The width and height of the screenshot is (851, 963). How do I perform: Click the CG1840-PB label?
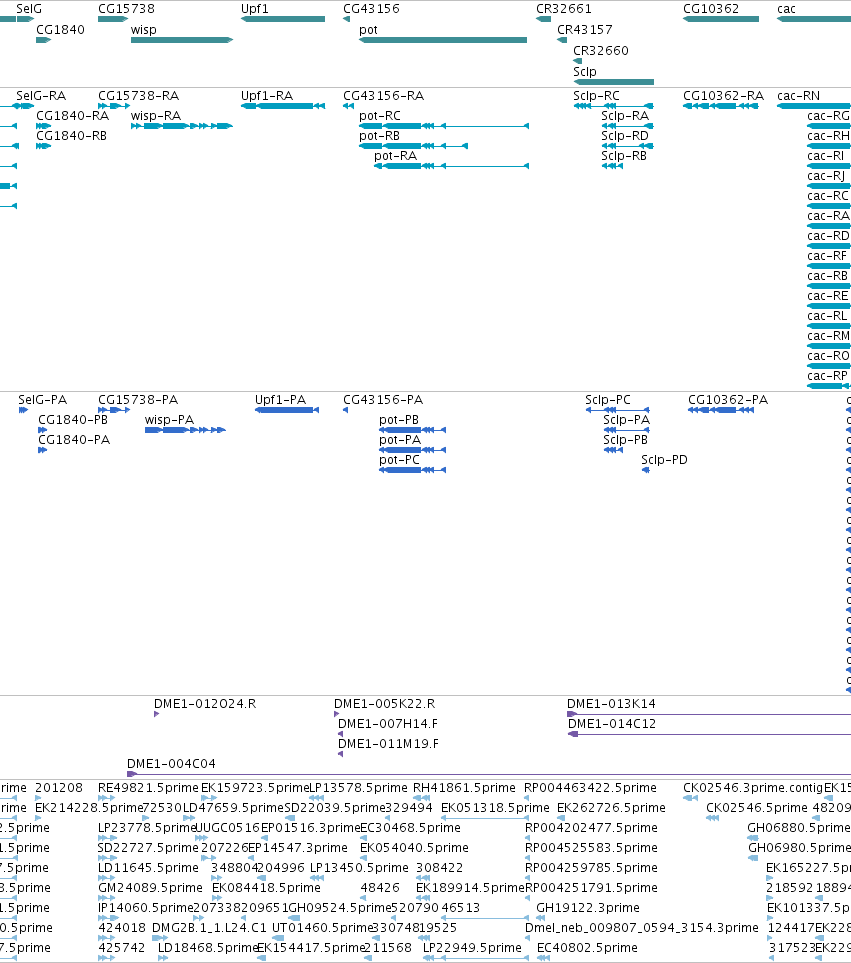coord(73,419)
